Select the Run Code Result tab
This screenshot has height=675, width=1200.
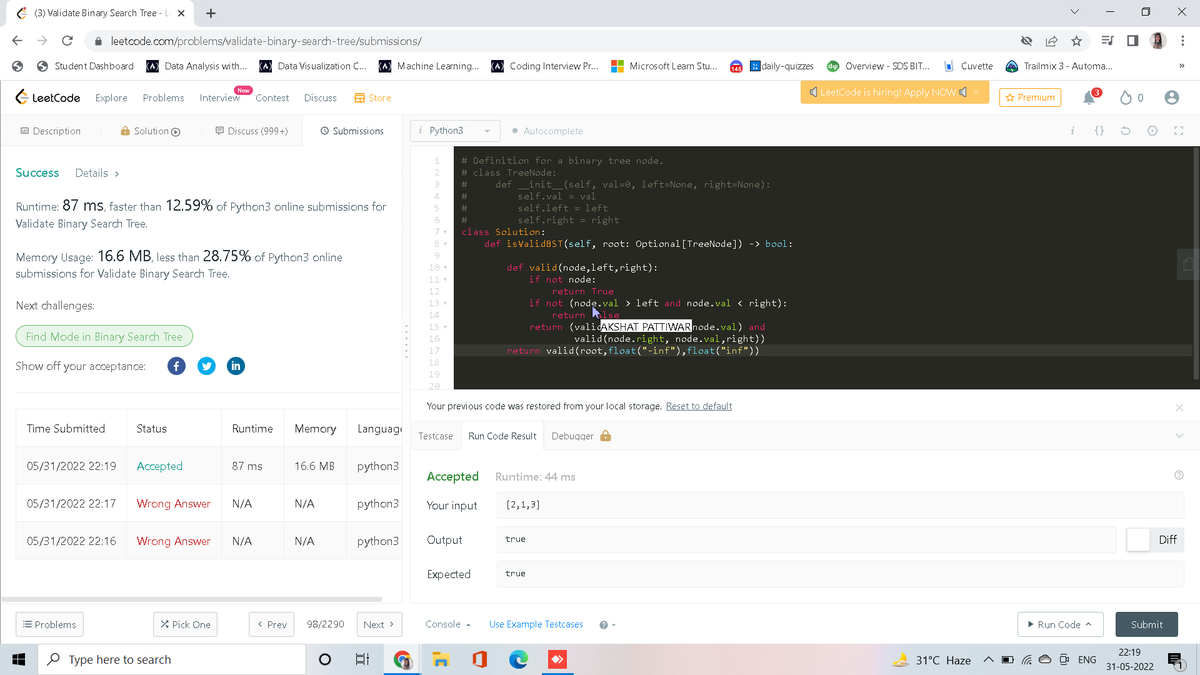502,436
